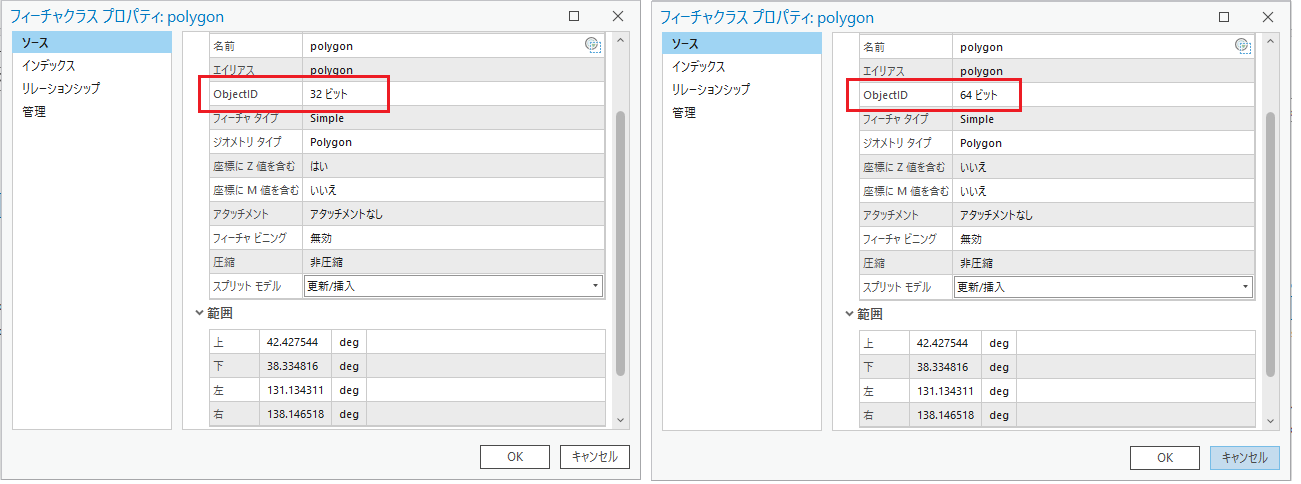Click 非圧縮 value in left dialog
1301x484 pixels.
point(326,262)
